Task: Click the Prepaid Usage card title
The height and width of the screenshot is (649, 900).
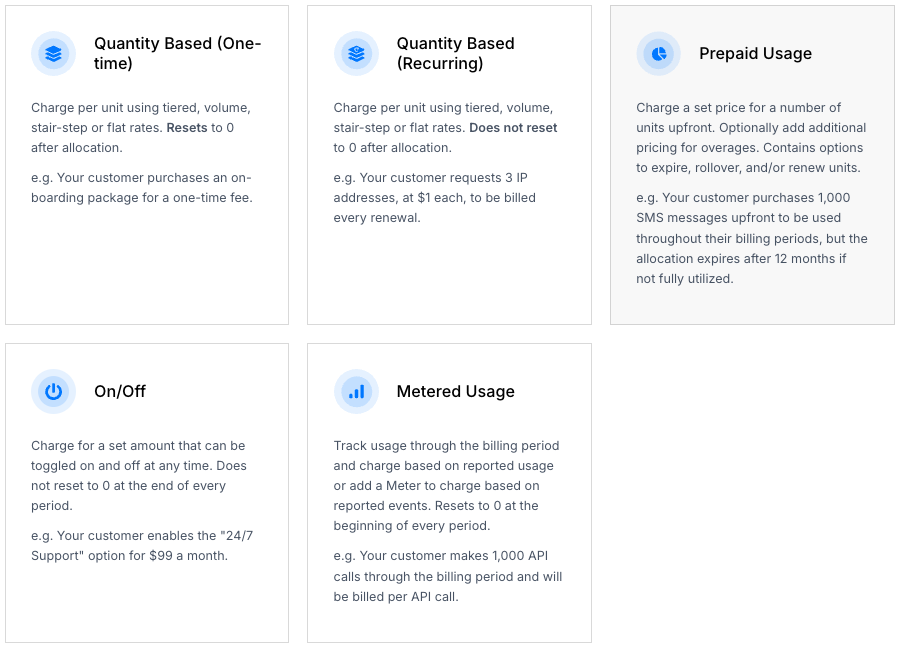Action: click(755, 53)
